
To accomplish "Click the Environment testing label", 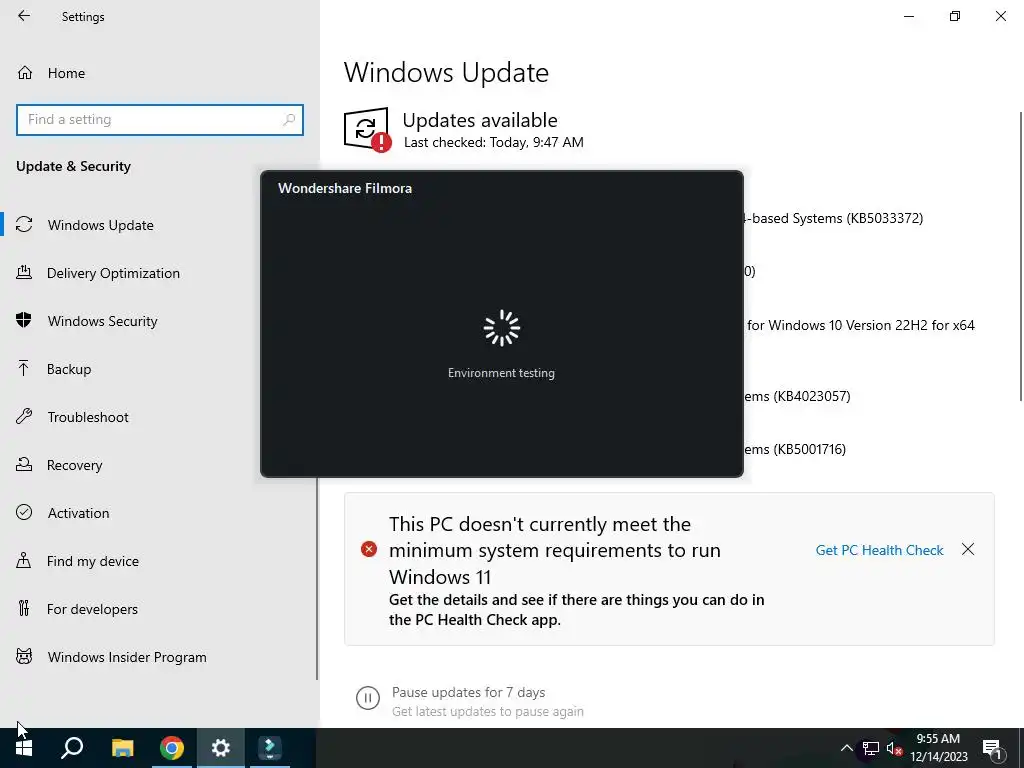I will pyautogui.click(x=501, y=373).
